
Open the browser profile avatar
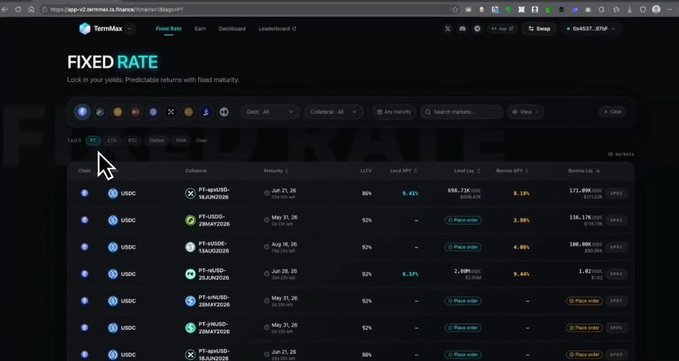[x=656, y=9]
